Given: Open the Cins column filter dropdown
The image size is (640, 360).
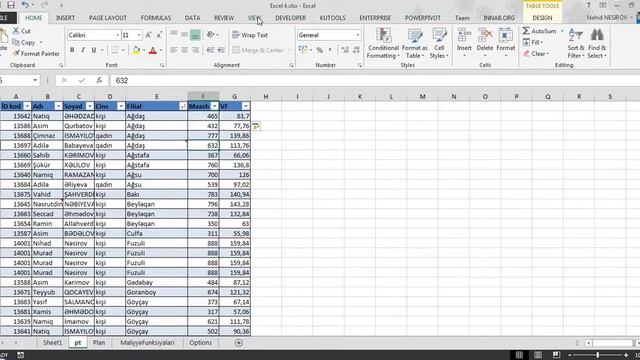Looking at the screenshot, I should point(121,106).
